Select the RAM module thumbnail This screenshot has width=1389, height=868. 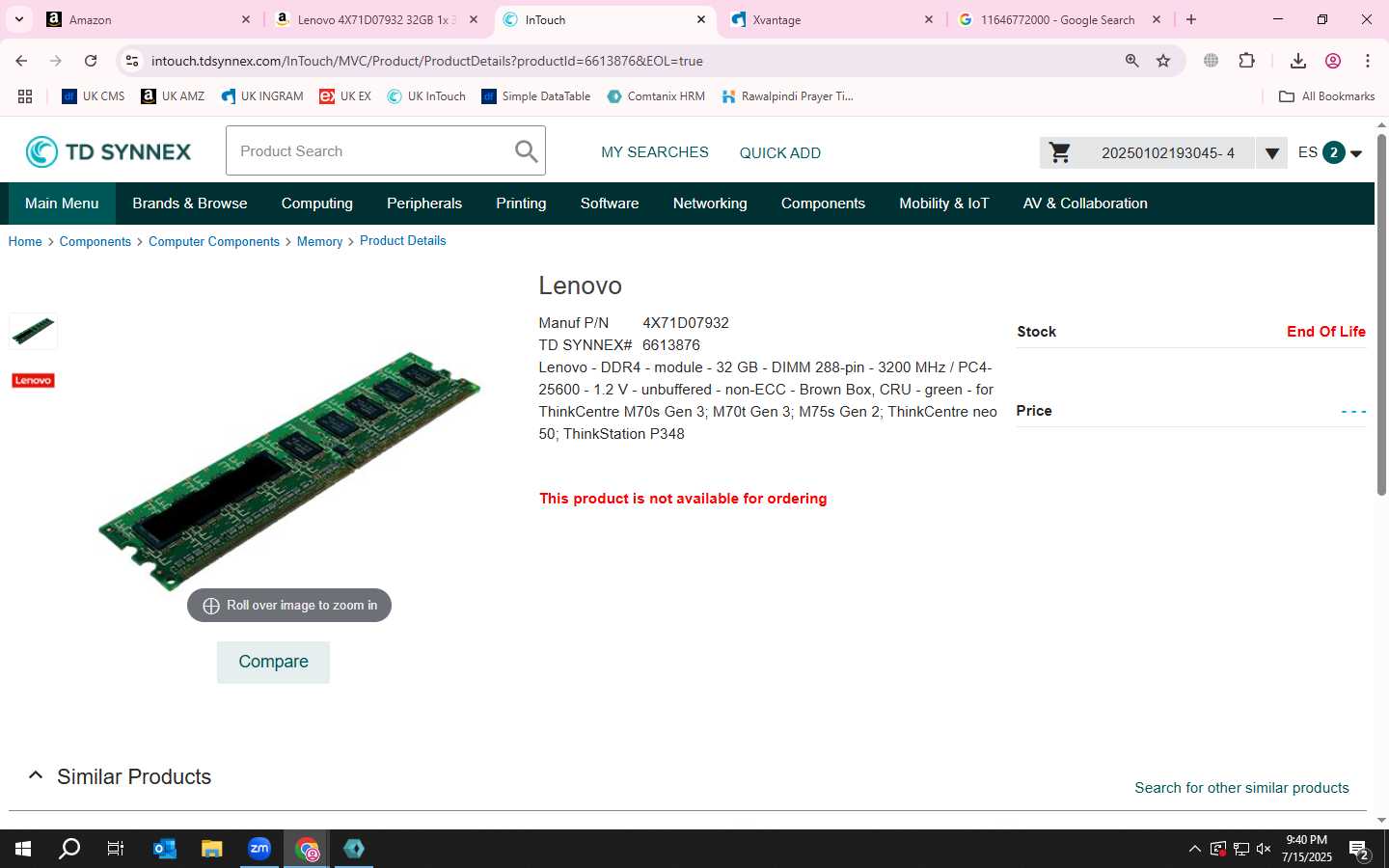(x=33, y=331)
